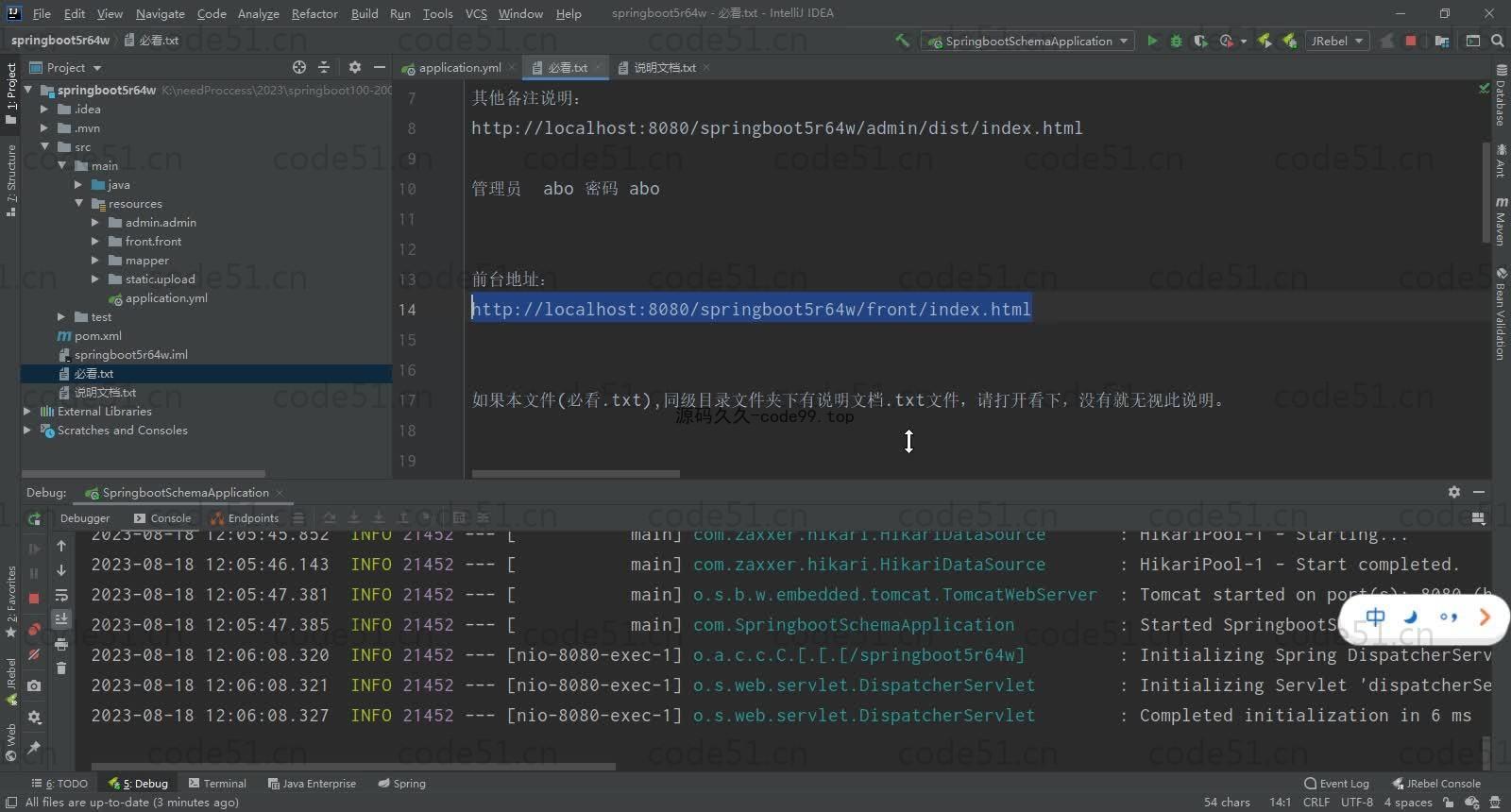Open Debug sidebar settings gear
Viewport: 1511px width, 812px height.
tap(34, 717)
